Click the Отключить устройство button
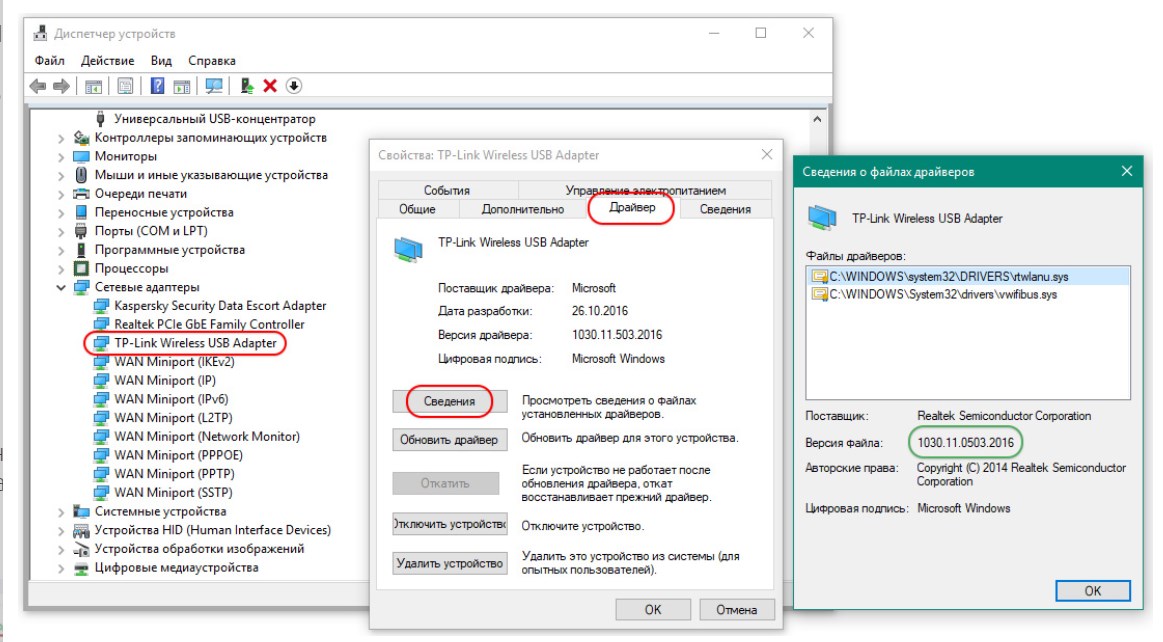The height and width of the screenshot is (642, 1163). 449,524
